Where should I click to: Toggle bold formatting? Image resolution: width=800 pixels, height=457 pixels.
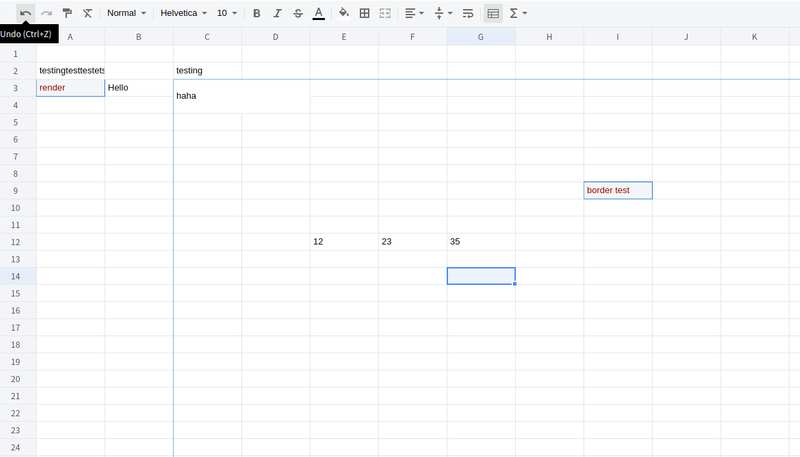(x=257, y=13)
